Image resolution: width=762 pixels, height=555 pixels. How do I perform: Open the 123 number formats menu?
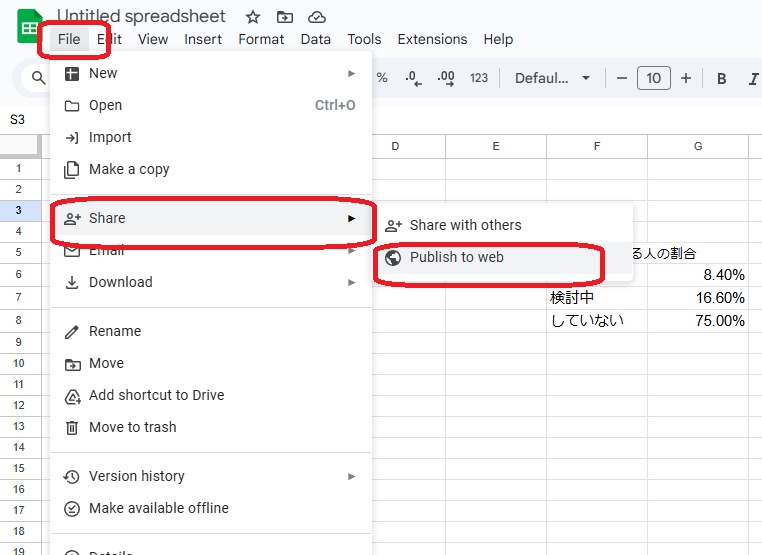click(x=479, y=78)
